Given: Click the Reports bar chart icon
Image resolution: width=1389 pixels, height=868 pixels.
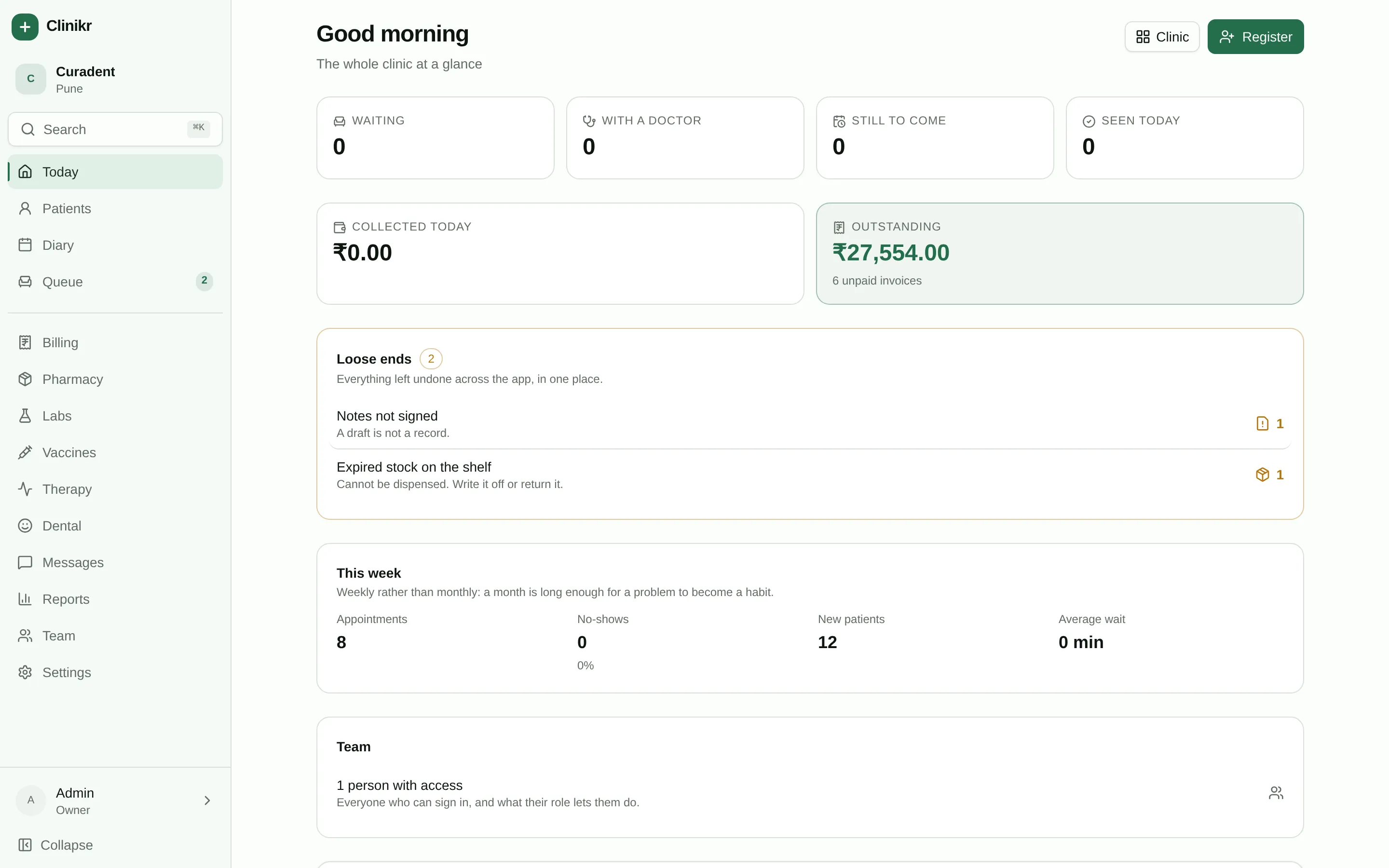Looking at the screenshot, I should (25, 599).
